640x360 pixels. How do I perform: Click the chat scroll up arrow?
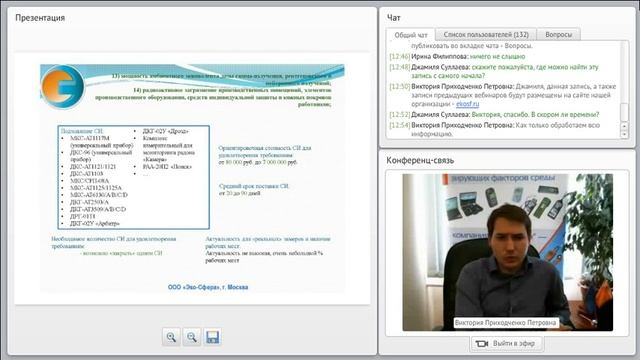point(624,126)
